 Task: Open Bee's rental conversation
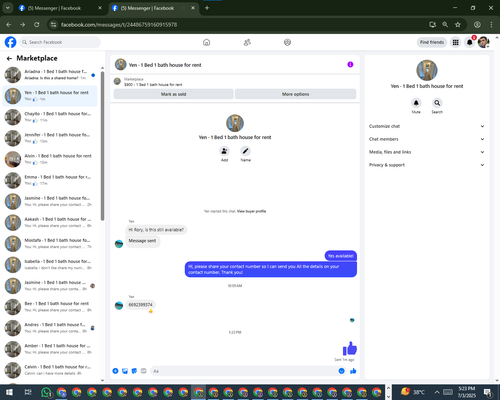[50, 307]
